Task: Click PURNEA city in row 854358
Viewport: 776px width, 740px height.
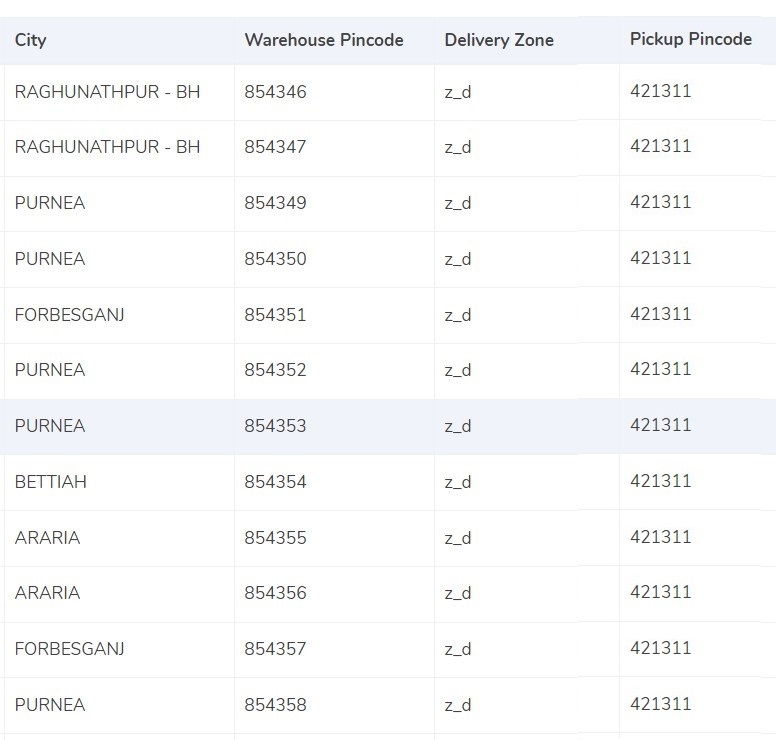Action: 50,704
